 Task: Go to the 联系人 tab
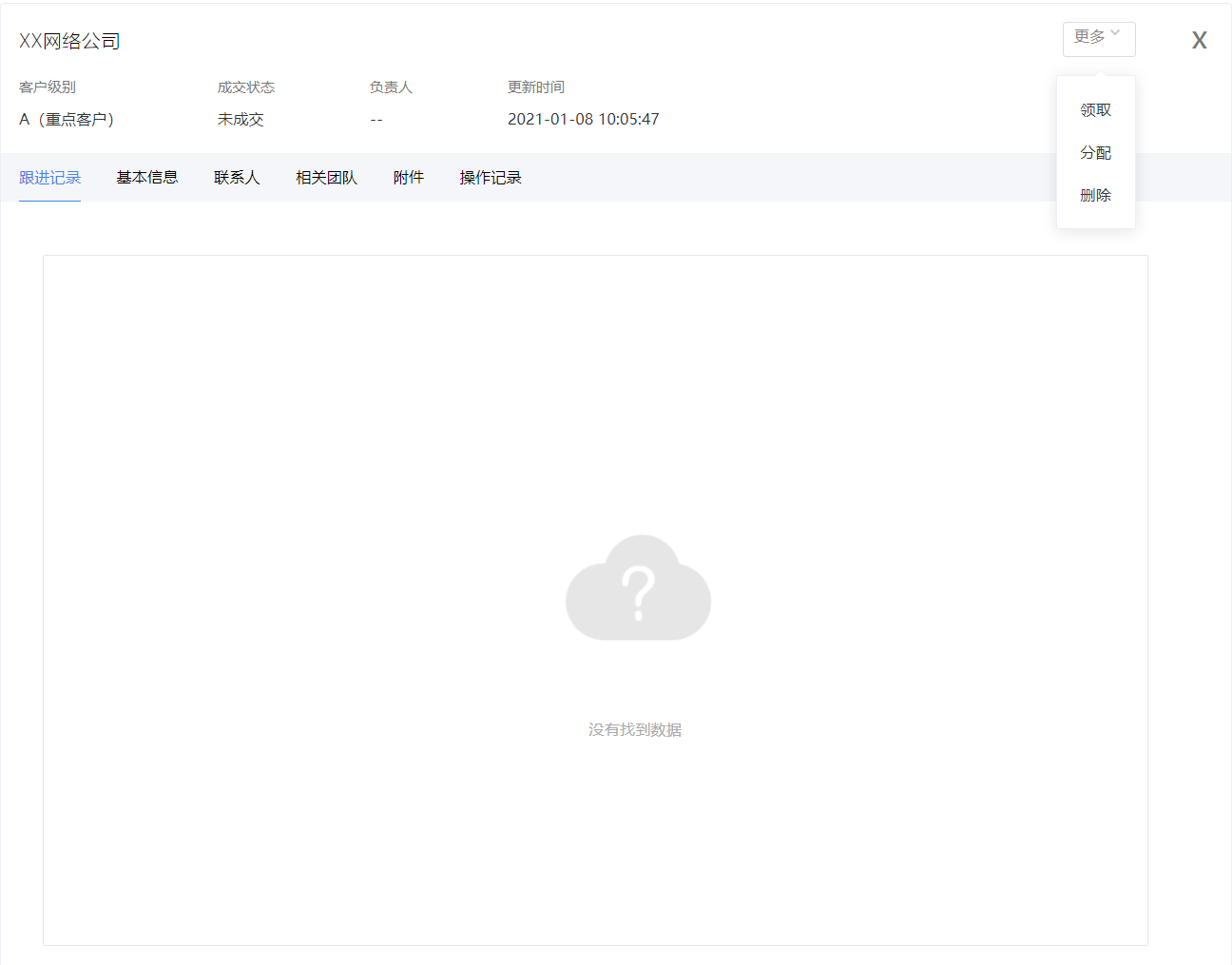click(237, 178)
